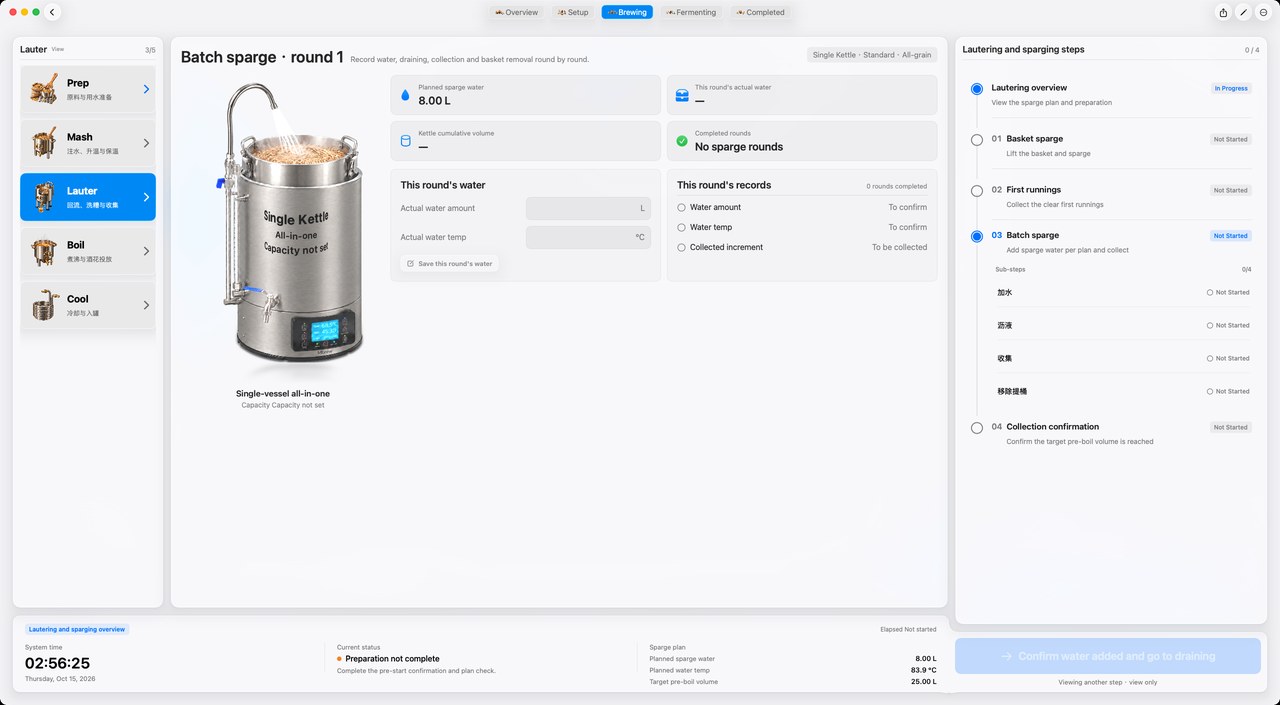The height and width of the screenshot is (705, 1280).
Task: Click the green check Completed rounds icon
Action: tap(682, 141)
